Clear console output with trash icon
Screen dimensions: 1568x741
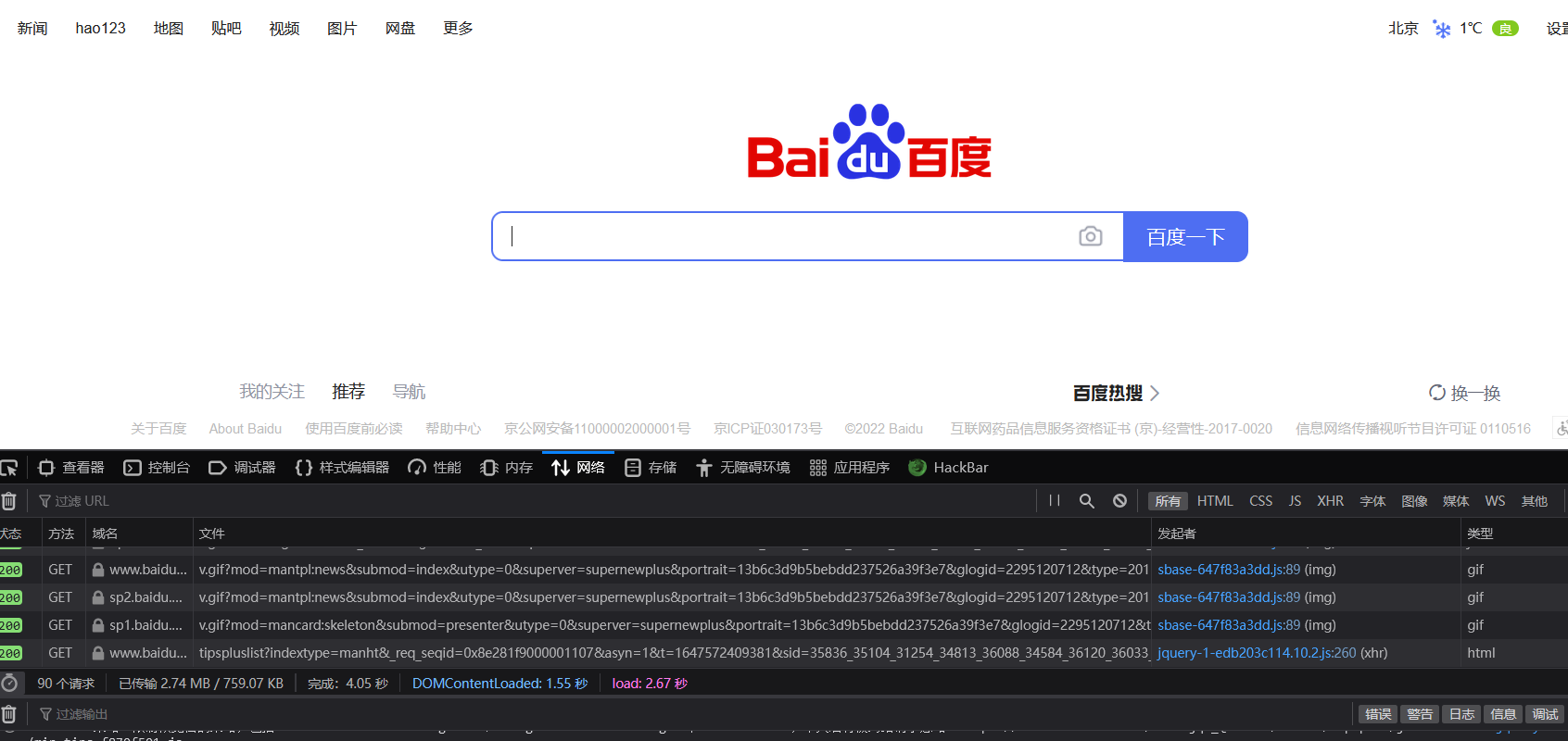coord(8,714)
